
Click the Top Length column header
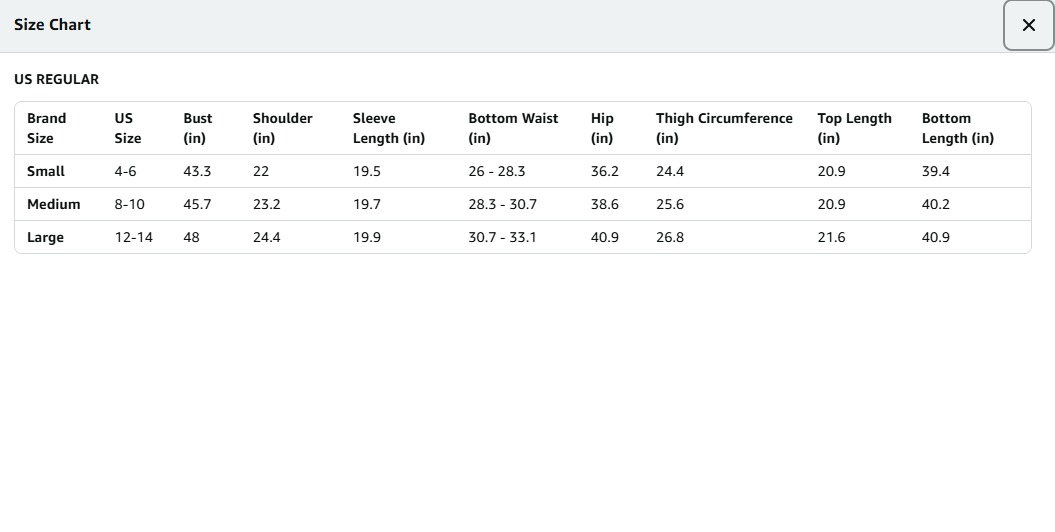click(x=854, y=128)
